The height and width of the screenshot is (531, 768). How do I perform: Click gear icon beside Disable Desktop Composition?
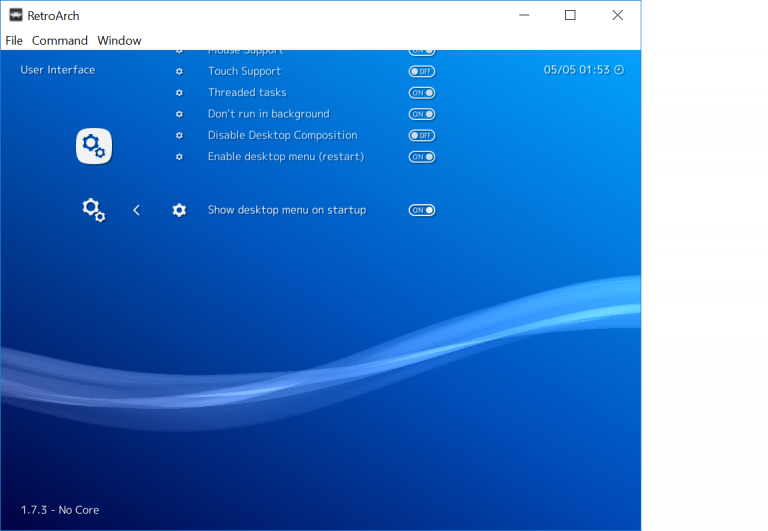click(179, 135)
